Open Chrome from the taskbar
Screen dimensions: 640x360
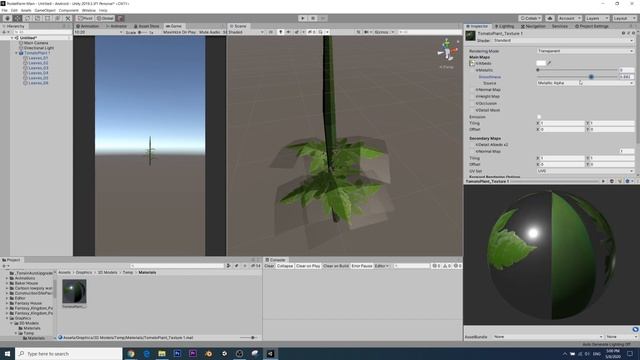pyautogui.click(x=131, y=353)
